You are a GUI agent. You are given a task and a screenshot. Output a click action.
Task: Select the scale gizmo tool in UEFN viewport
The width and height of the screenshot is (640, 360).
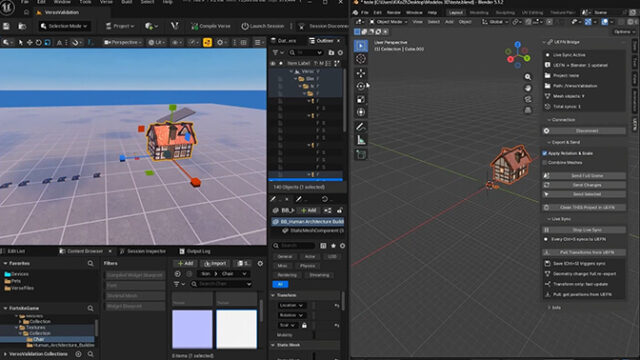(47, 42)
